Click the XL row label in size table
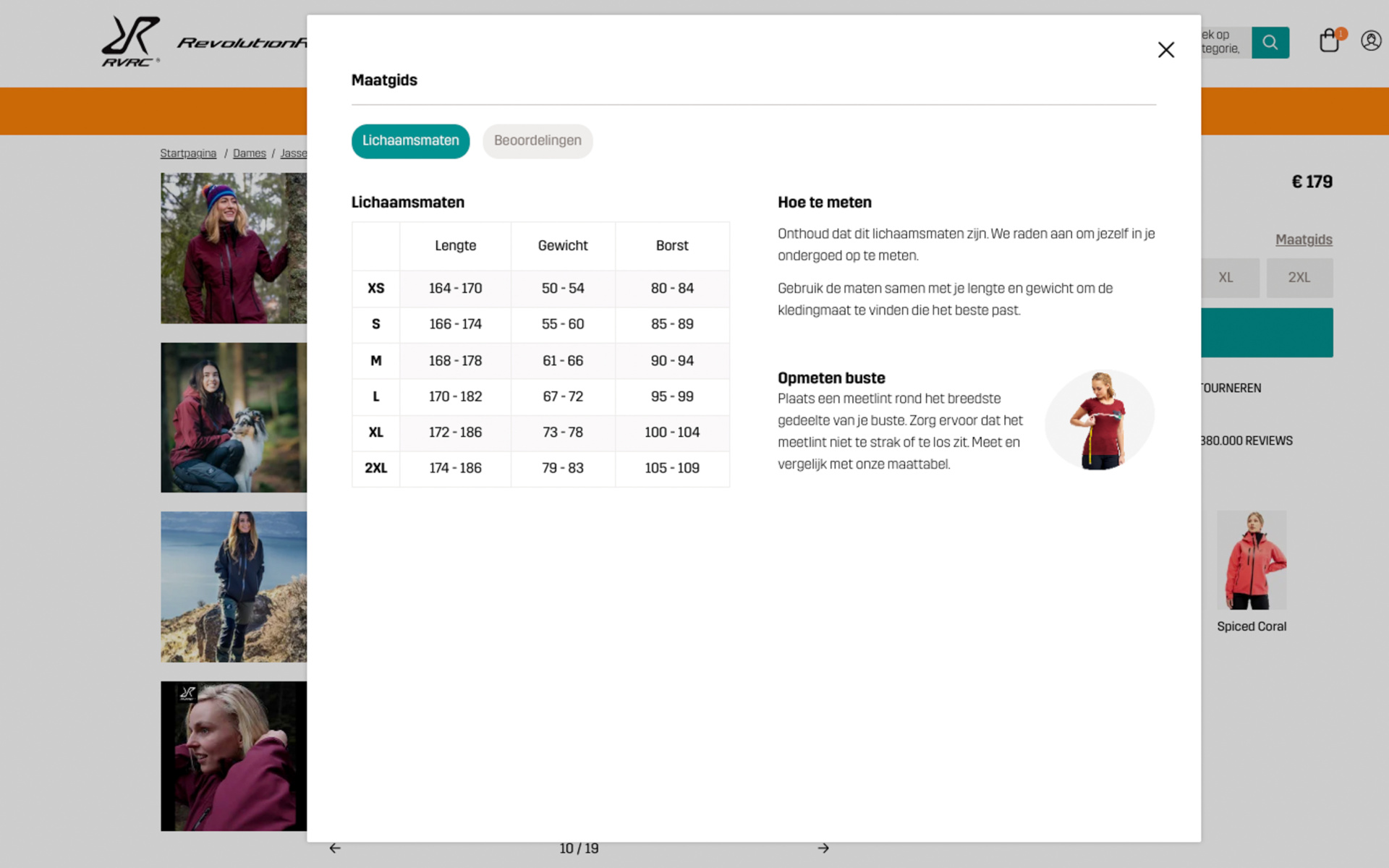The image size is (1389, 868). click(376, 433)
